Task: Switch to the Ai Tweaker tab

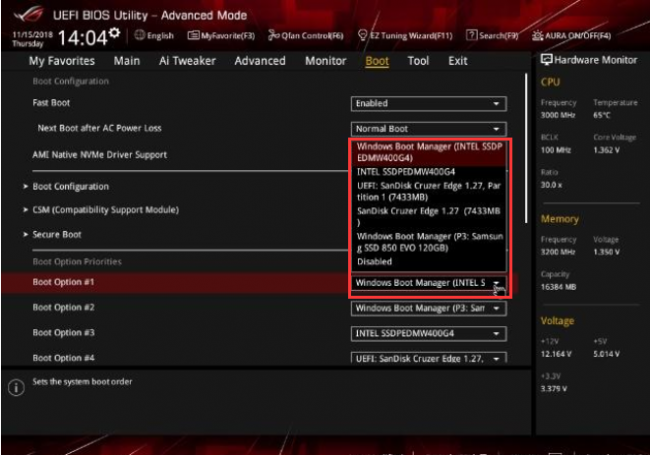Action: click(x=187, y=61)
